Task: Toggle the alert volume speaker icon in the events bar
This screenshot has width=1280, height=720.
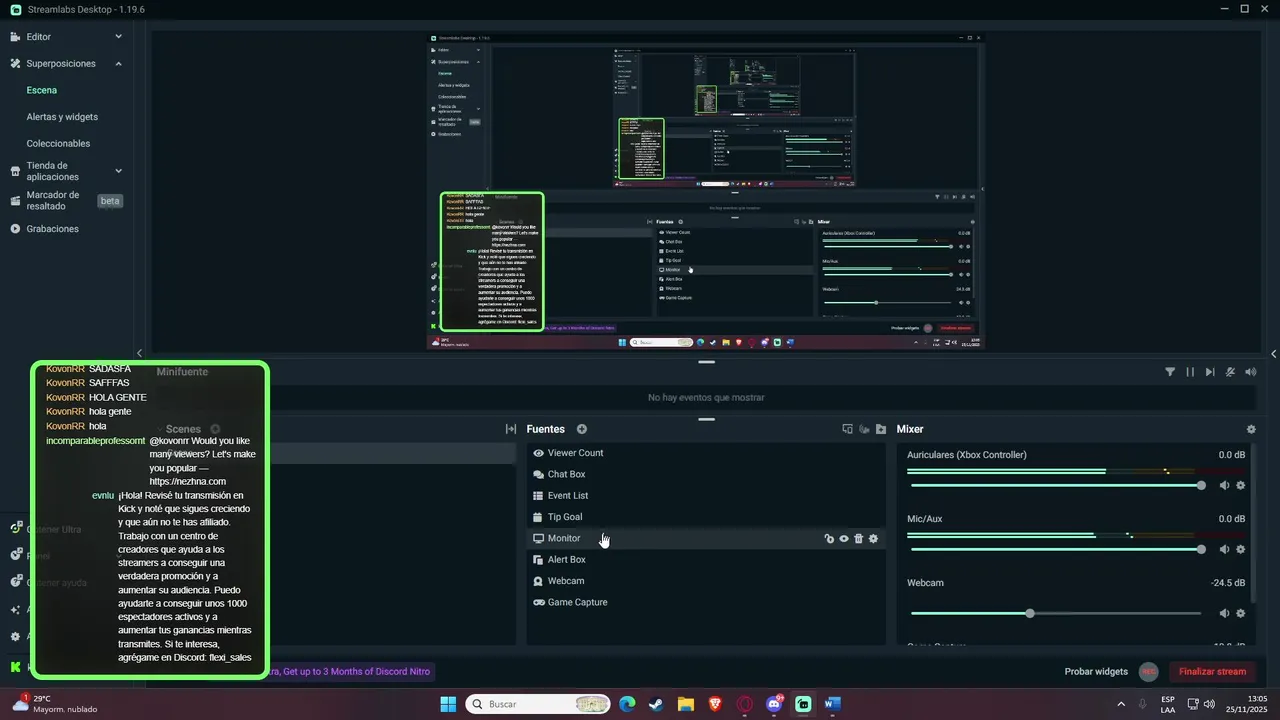Action: (x=1250, y=372)
